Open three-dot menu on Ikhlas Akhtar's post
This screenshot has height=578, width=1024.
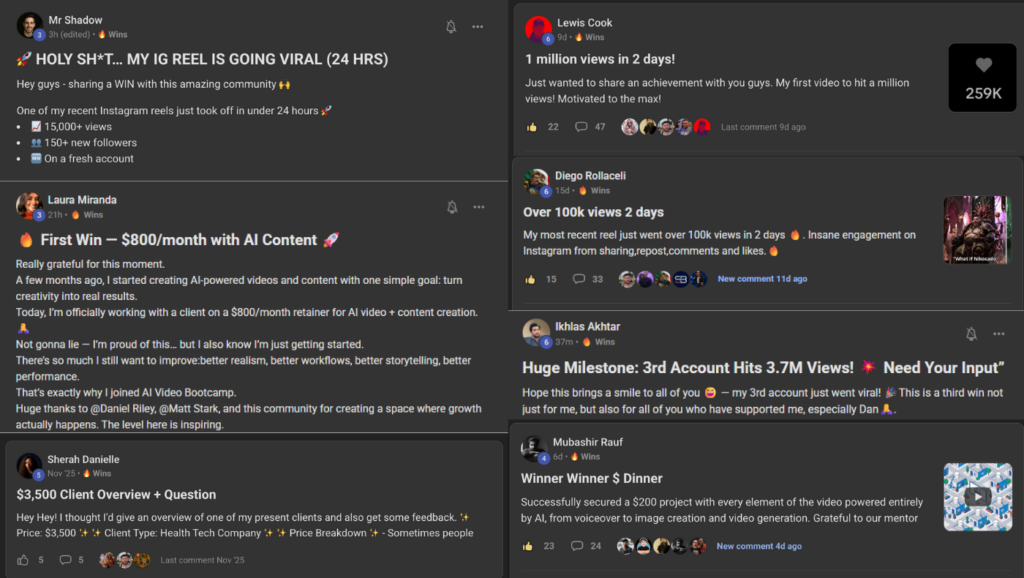[x=999, y=334]
